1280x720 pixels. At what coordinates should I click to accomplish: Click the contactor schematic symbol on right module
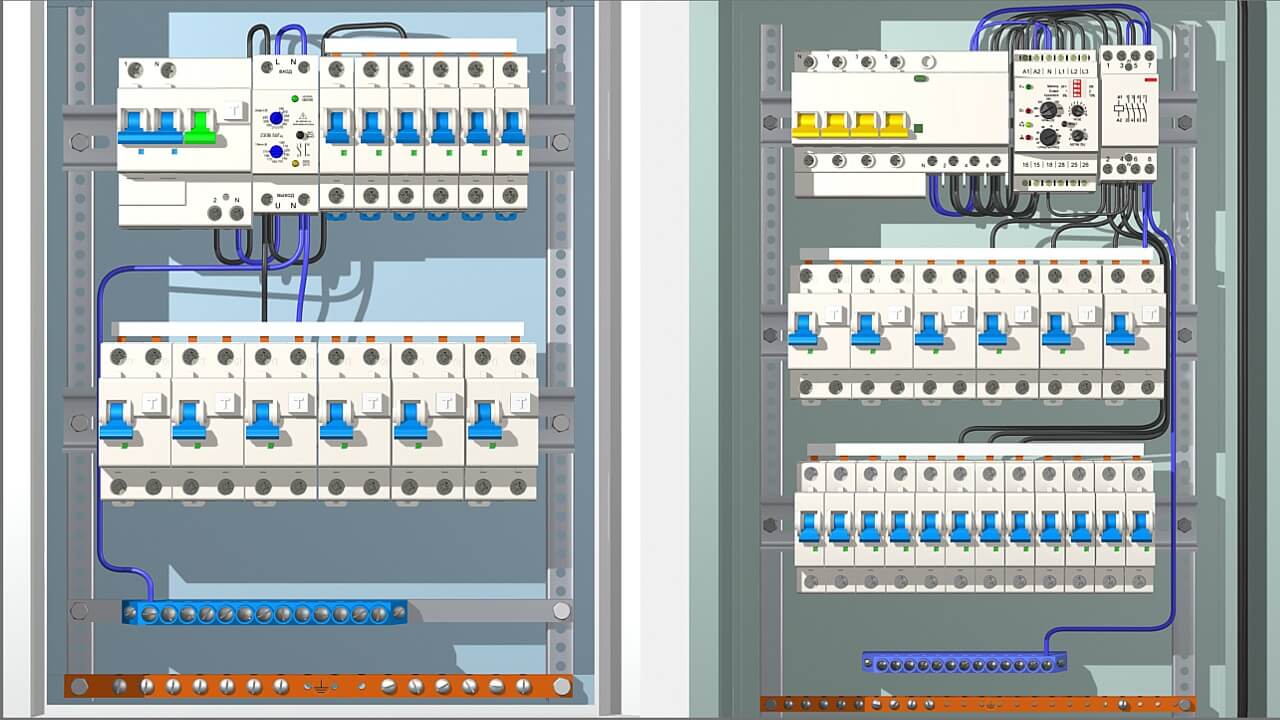coord(1129,107)
